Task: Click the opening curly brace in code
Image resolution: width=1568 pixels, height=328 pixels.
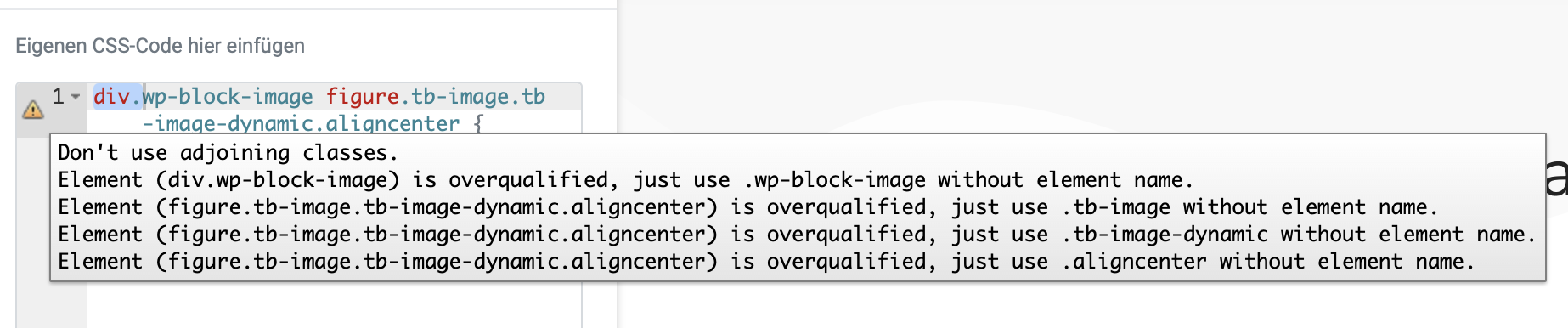Action: pyautogui.click(x=478, y=124)
